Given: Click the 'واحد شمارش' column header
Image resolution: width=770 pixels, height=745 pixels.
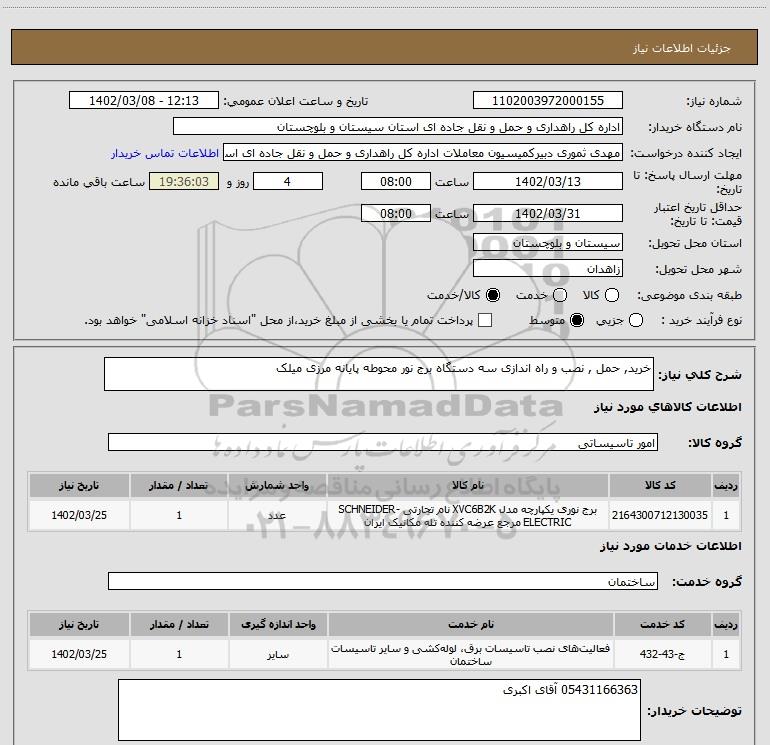Looking at the screenshot, I should [x=277, y=485].
